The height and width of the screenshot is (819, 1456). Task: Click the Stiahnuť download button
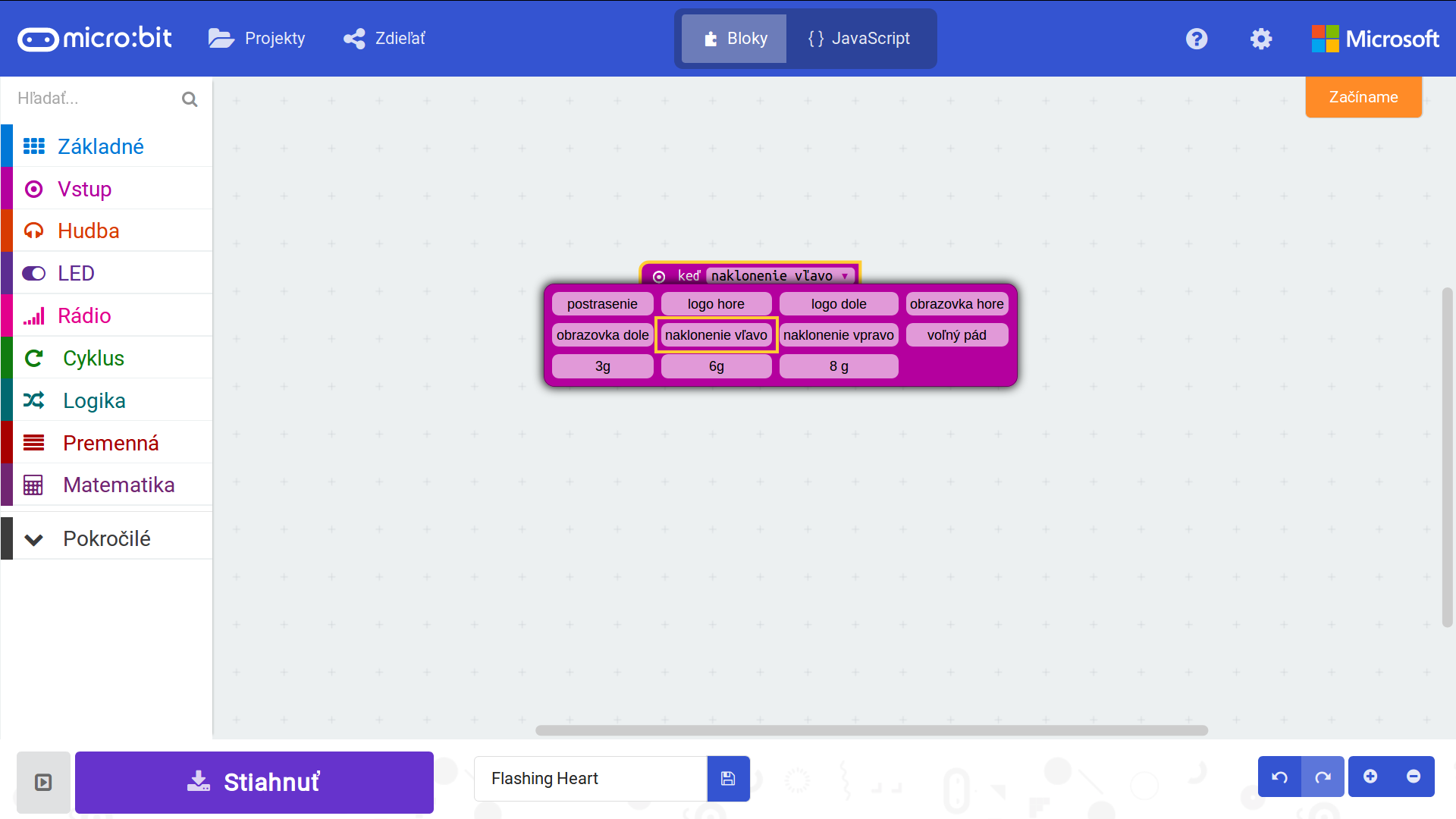254,782
